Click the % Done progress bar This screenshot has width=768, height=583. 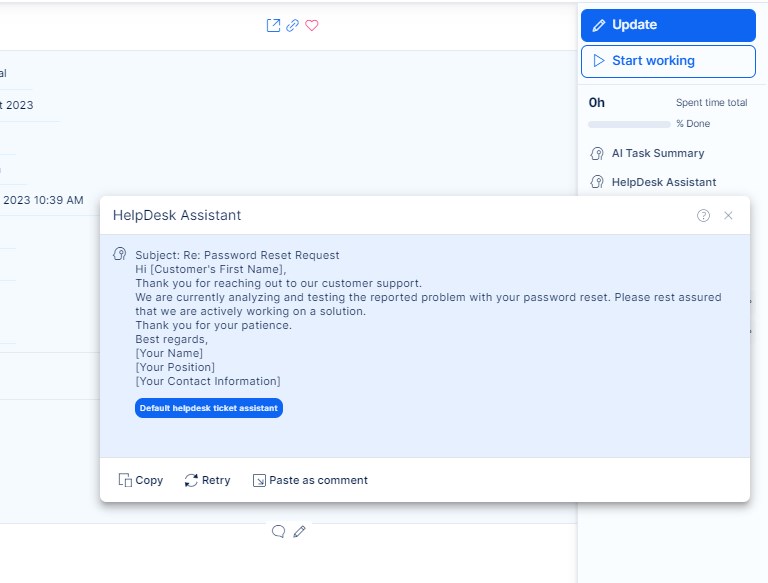coord(629,124)
